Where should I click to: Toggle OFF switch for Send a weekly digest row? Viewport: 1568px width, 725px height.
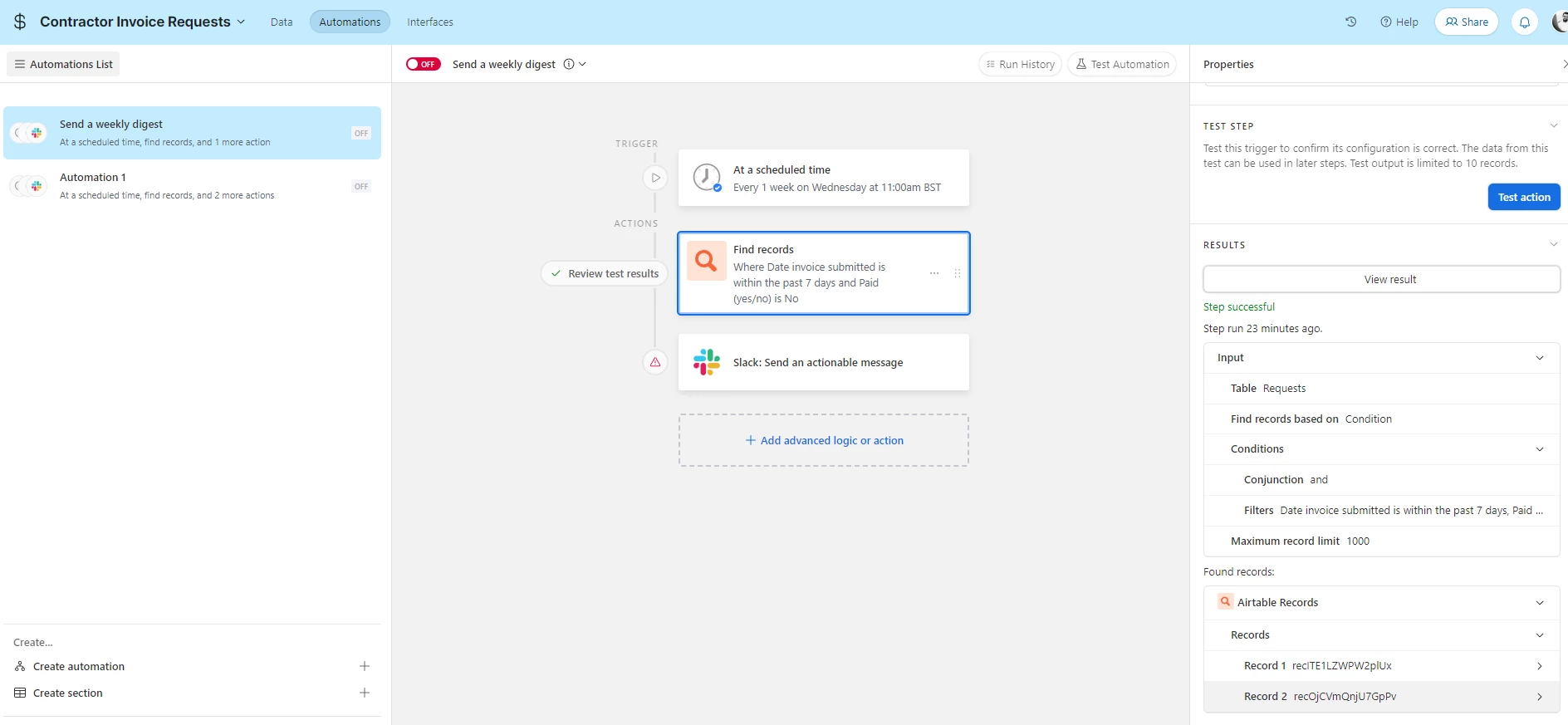point(361,133)
